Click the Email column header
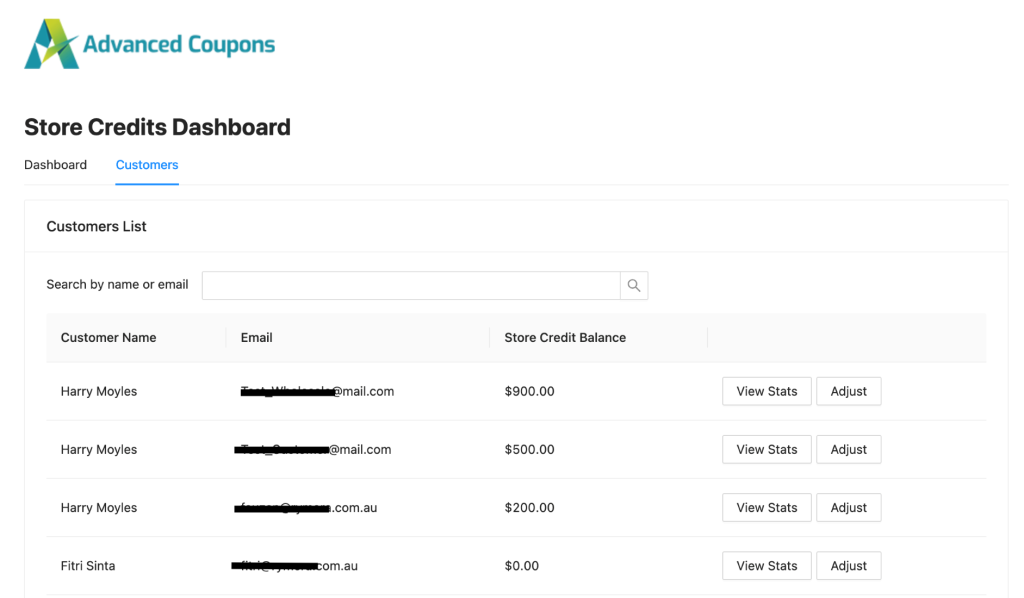Viewport: 1024px width, 598px height. click(257, 338)
